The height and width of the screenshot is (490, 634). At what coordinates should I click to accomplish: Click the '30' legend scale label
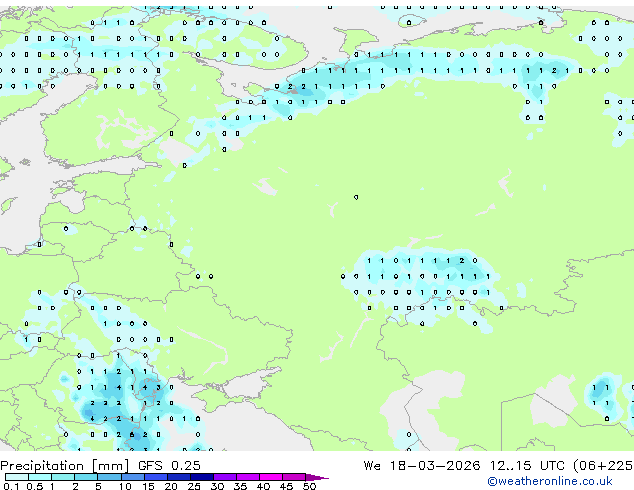pyautogui.click(x=217, y=486)
